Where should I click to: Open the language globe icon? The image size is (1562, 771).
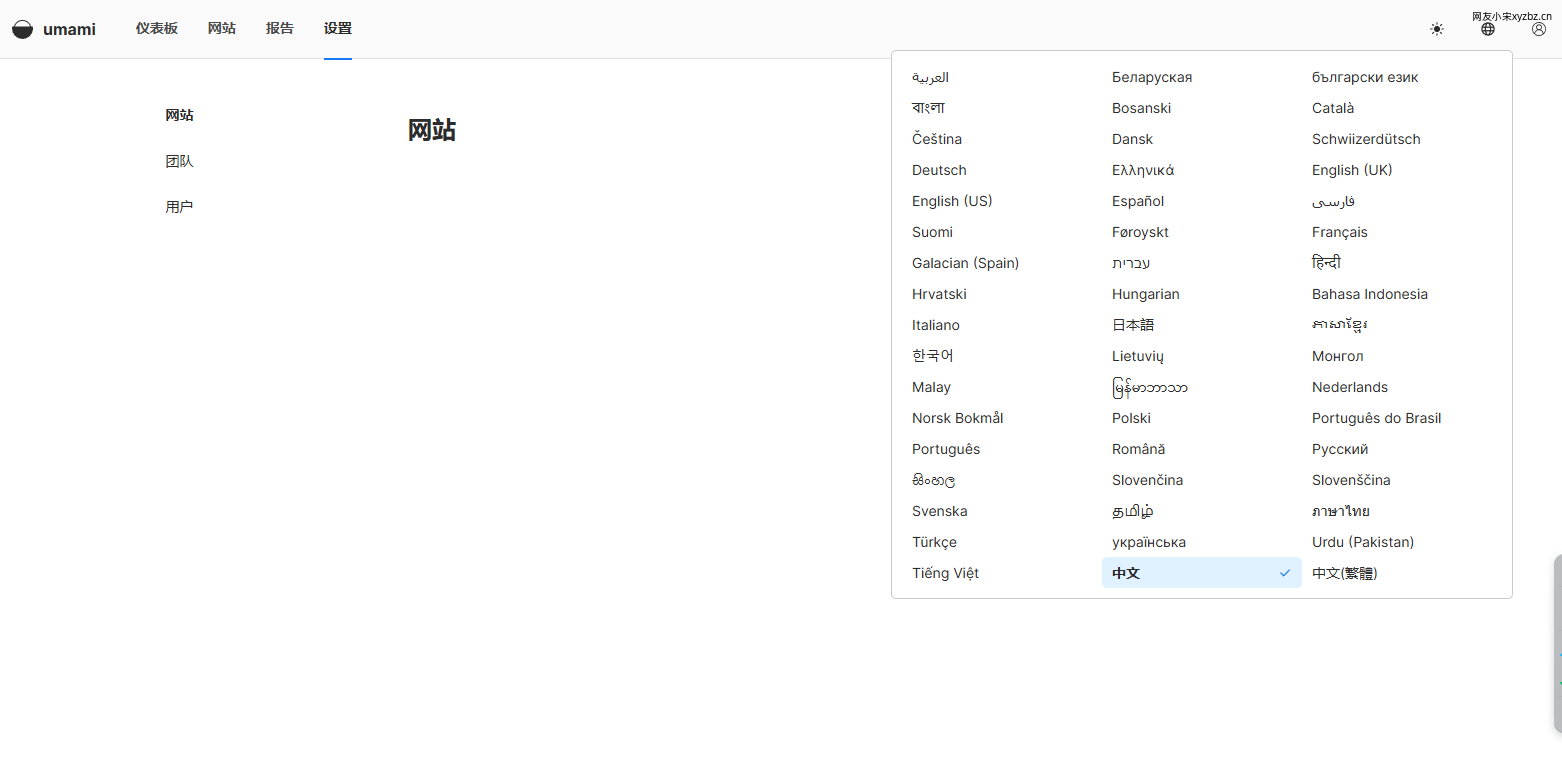1488,29
